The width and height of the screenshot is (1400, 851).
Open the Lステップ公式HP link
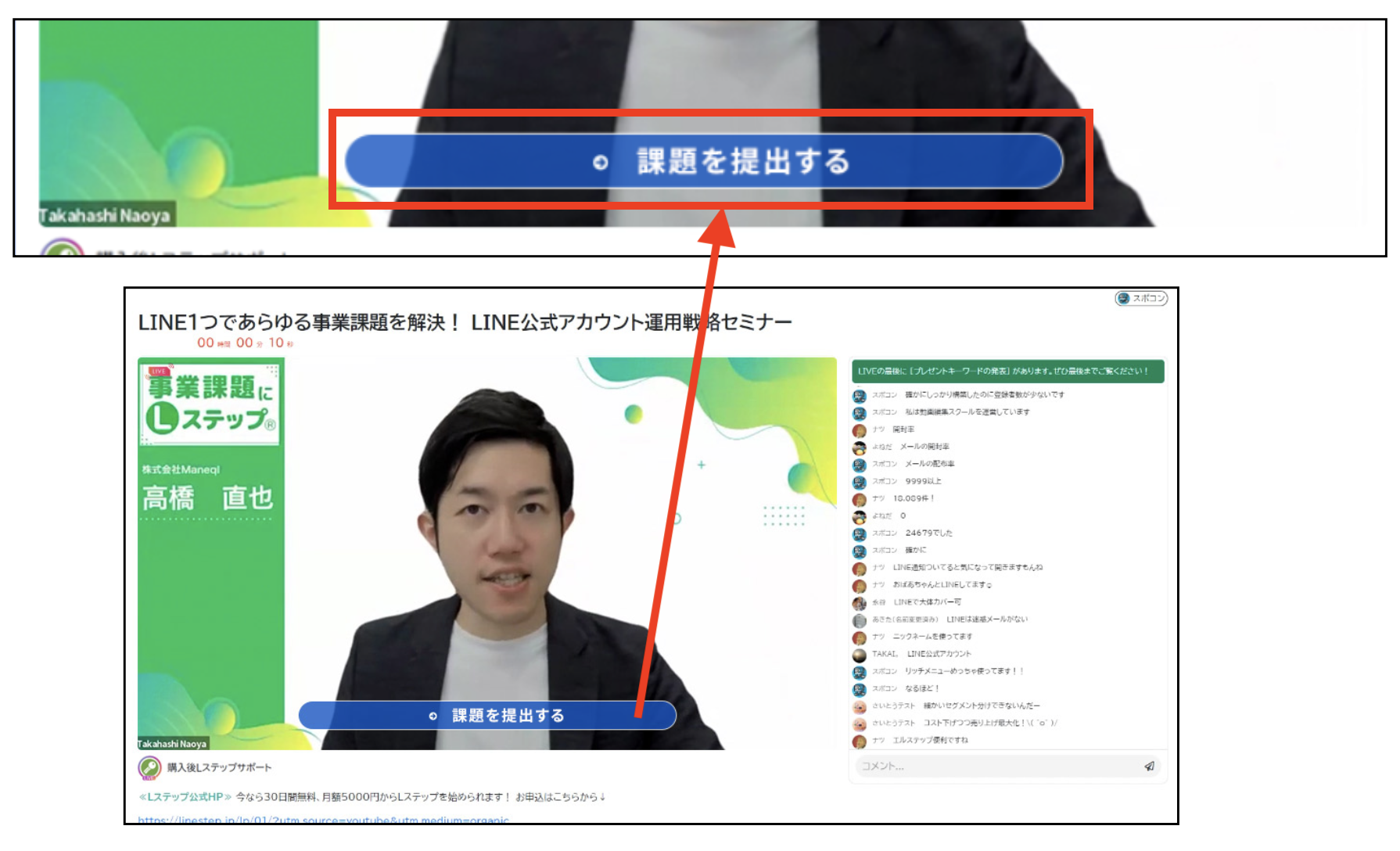(x=185, y=797)
